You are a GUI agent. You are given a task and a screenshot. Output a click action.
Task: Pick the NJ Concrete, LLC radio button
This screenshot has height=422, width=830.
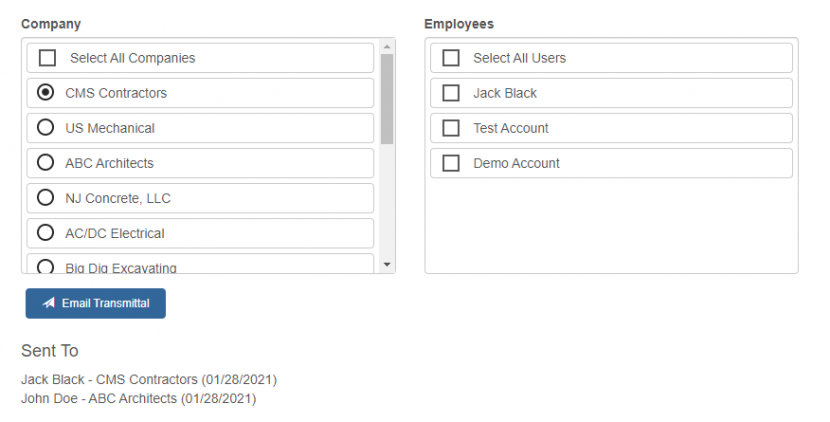pos(45,198)
